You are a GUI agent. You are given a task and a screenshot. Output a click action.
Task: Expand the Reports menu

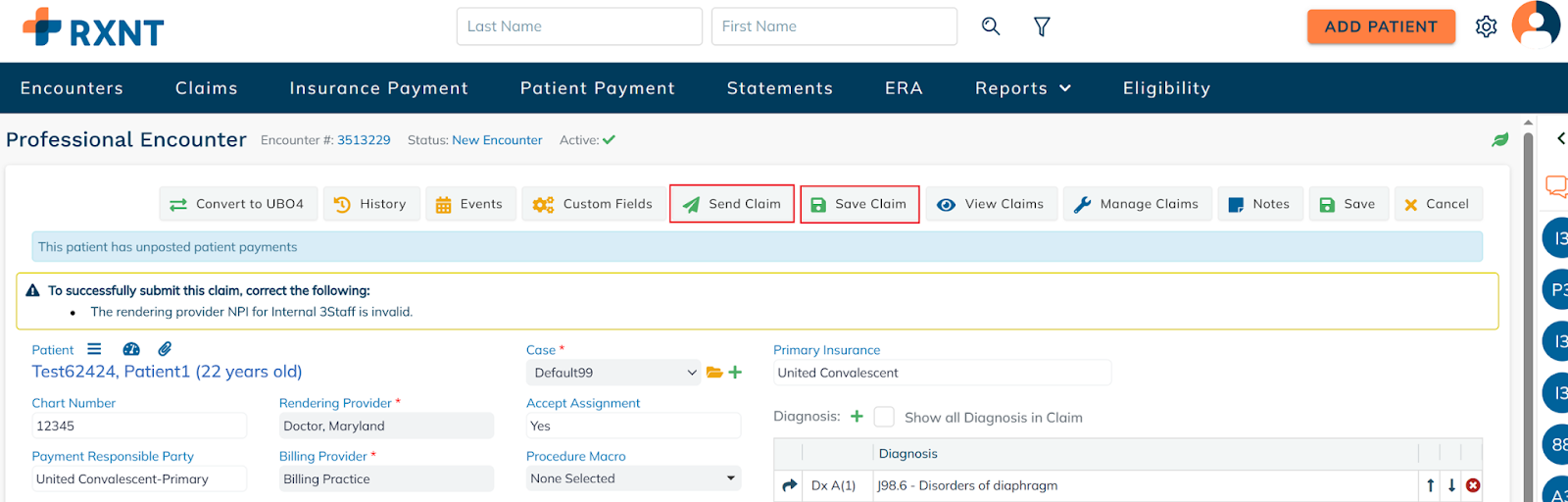click(1022, 88)
